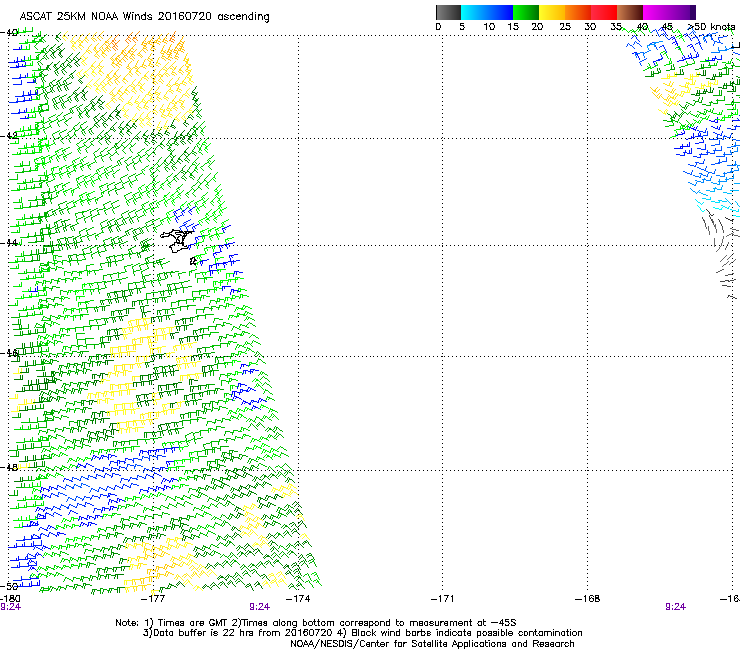Click the small black islet below the main island
The width and height of the screenshot is (740, 650).
[193, 261]
